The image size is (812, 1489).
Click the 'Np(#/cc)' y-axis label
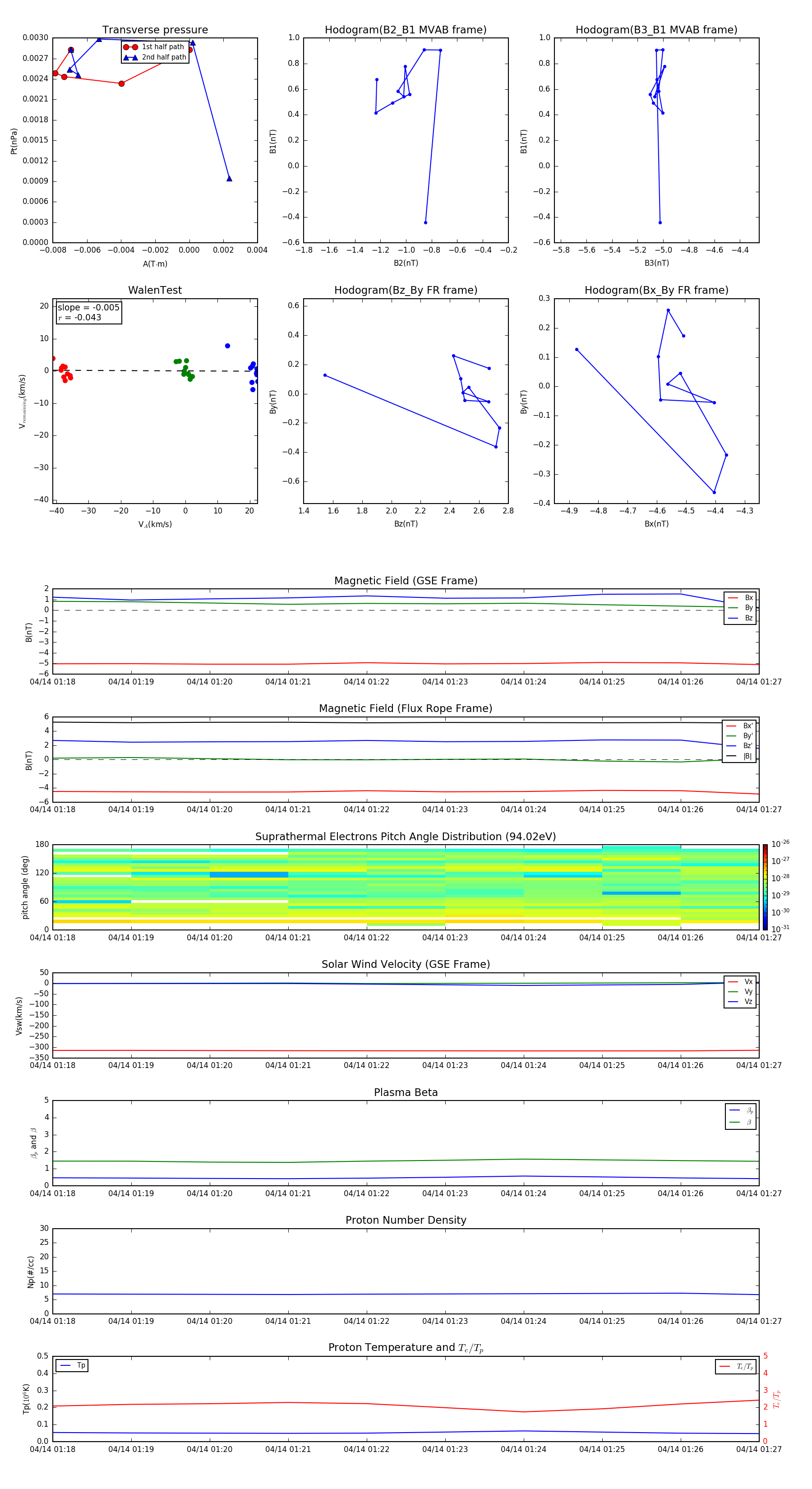tap(31, 1272)
